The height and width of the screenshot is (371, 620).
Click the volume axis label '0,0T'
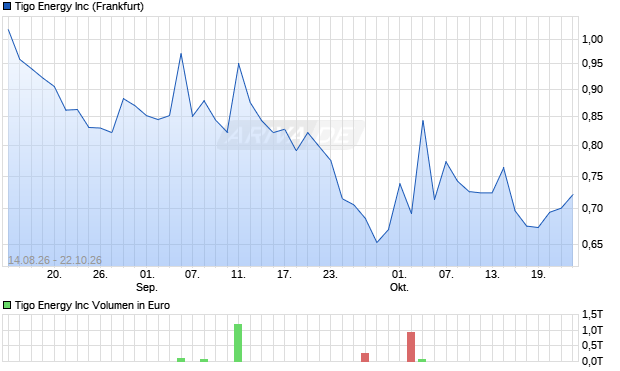coord(592,361)
